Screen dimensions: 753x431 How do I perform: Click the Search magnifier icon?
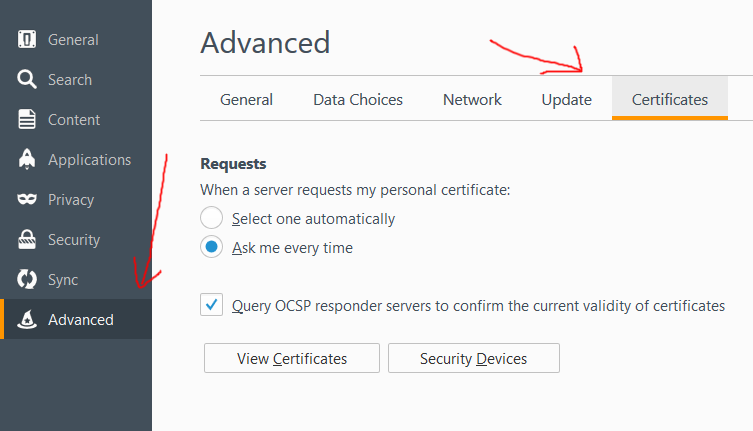[x=27, y=79]
